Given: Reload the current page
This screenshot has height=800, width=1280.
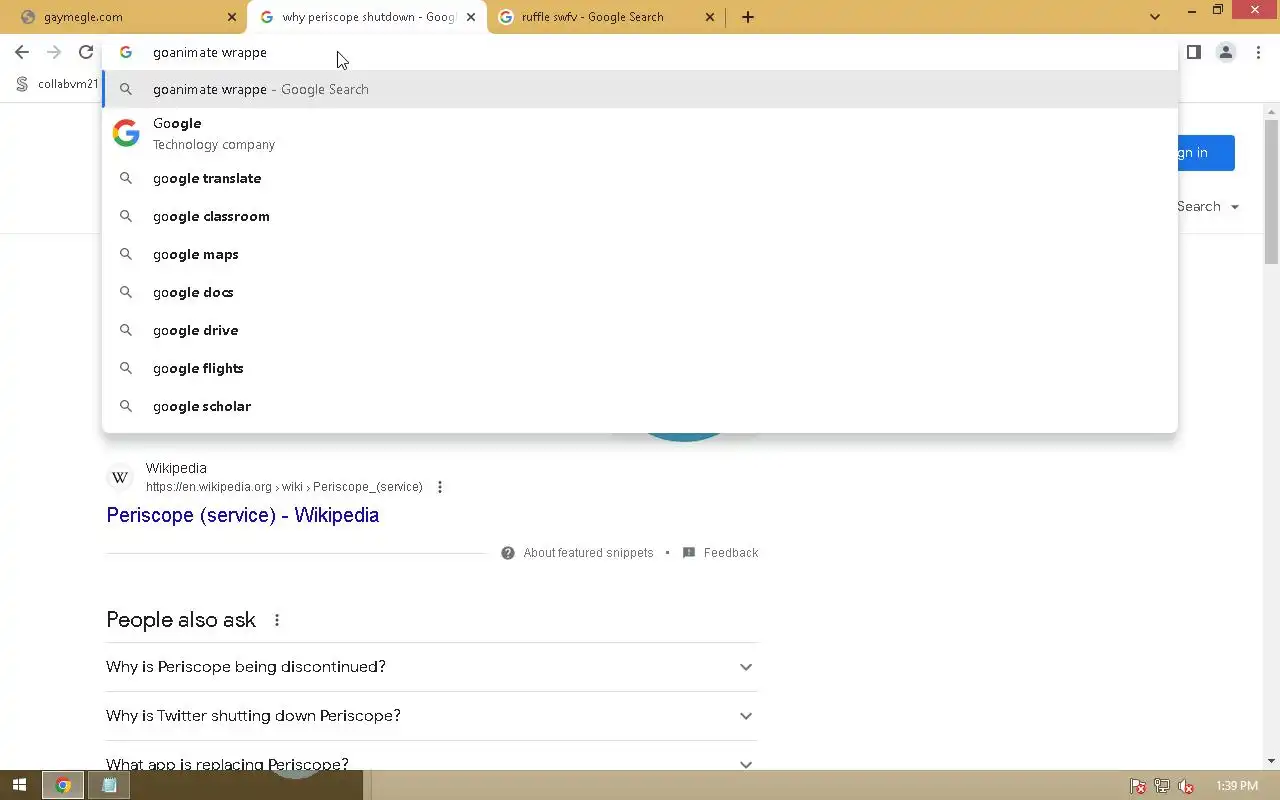Looking at the screenshot, I should click(86, 52).
